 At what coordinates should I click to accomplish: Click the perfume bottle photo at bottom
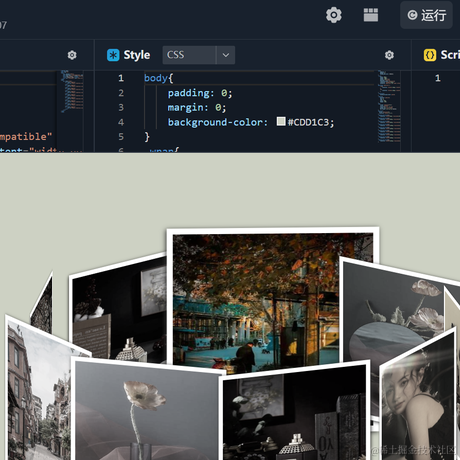pyautogui.click(x=295, y=413)
